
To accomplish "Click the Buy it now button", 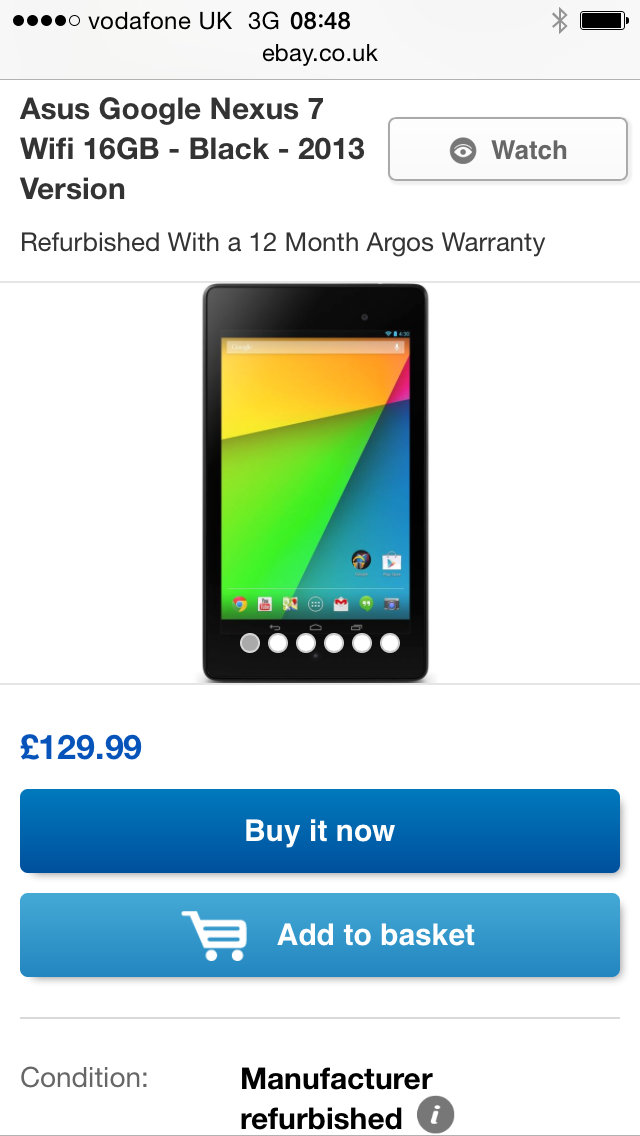I will [320, 831].
